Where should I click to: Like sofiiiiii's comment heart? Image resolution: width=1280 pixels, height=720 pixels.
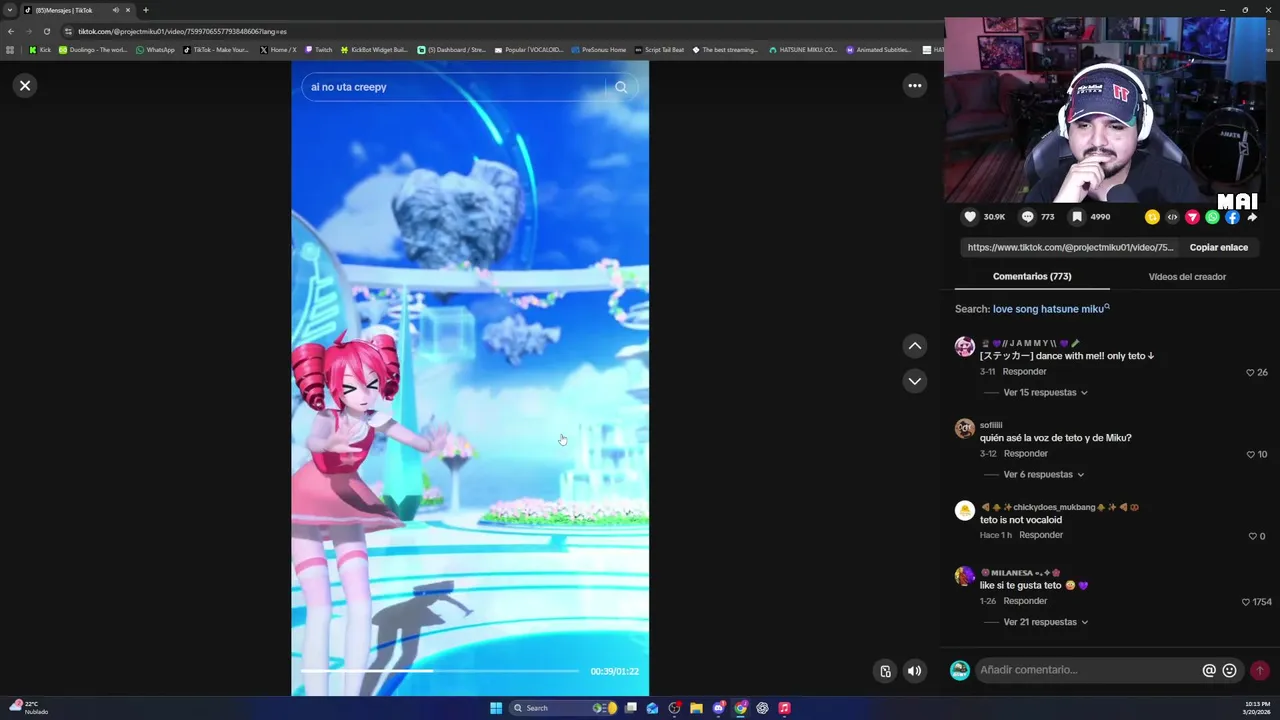pyautogui.click(x=1250, y=454)
